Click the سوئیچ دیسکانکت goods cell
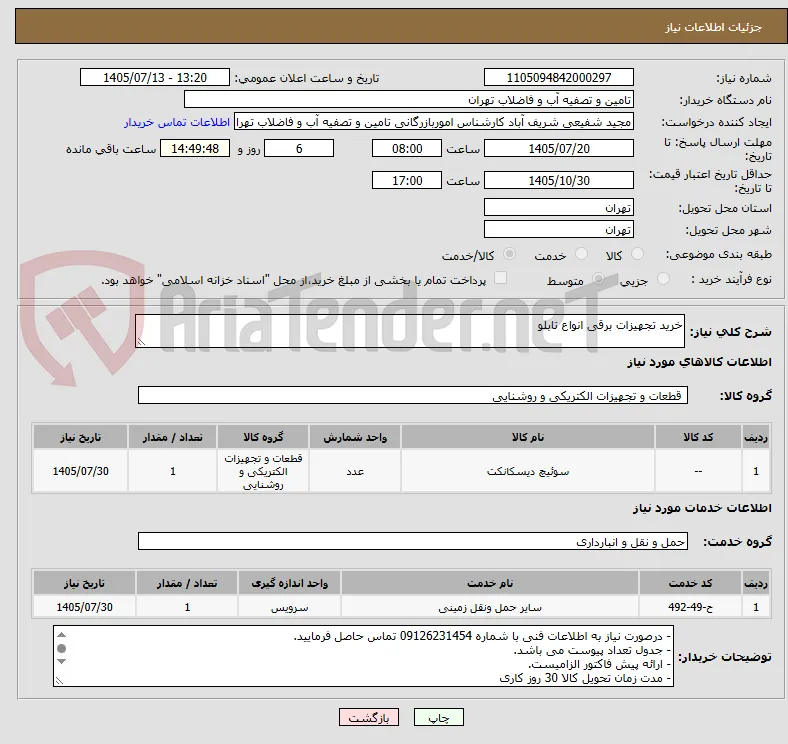Image resolution: width=788 pixels, height=744 pixels. coord(528,471)
